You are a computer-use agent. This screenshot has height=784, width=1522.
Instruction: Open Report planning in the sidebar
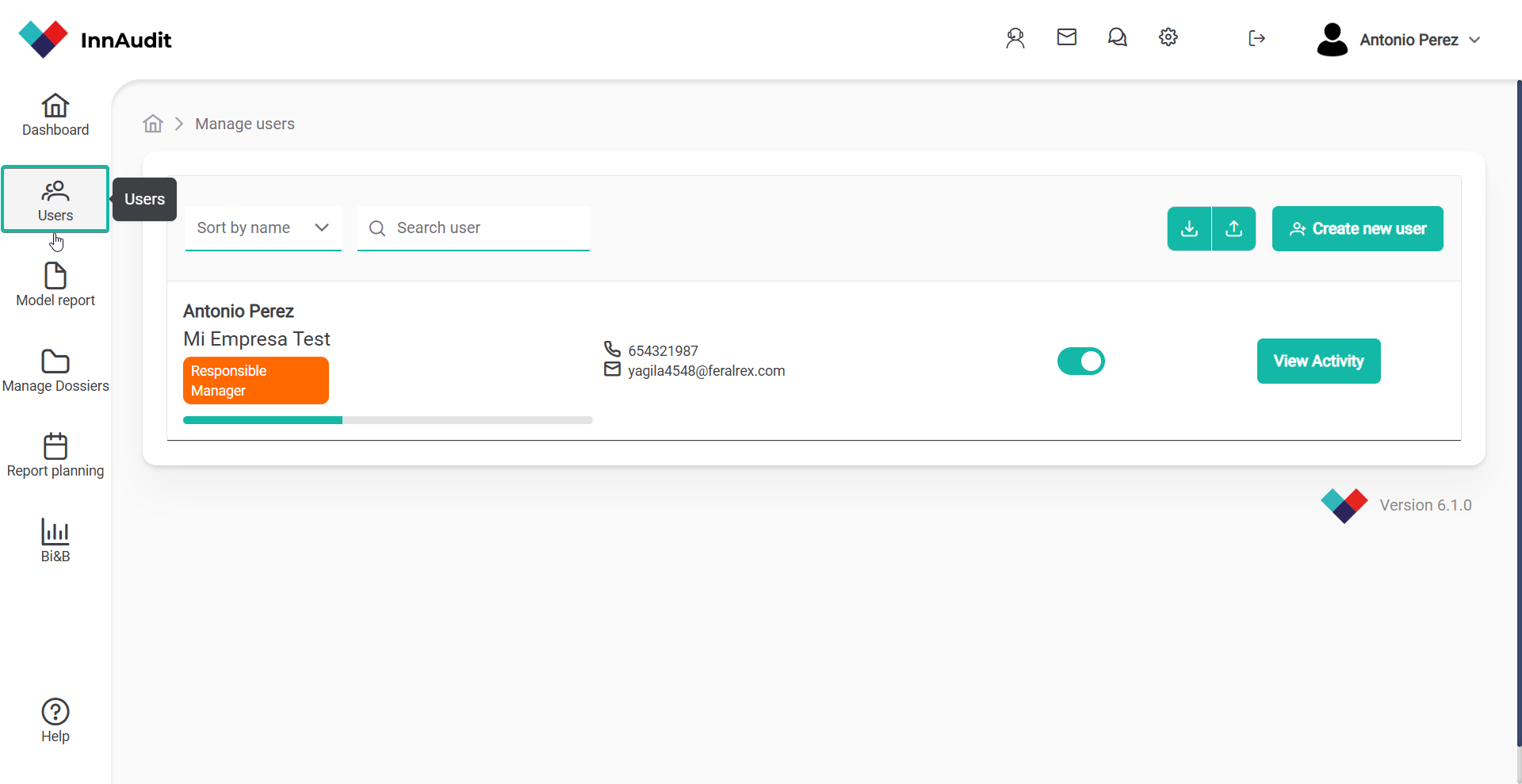55,455
